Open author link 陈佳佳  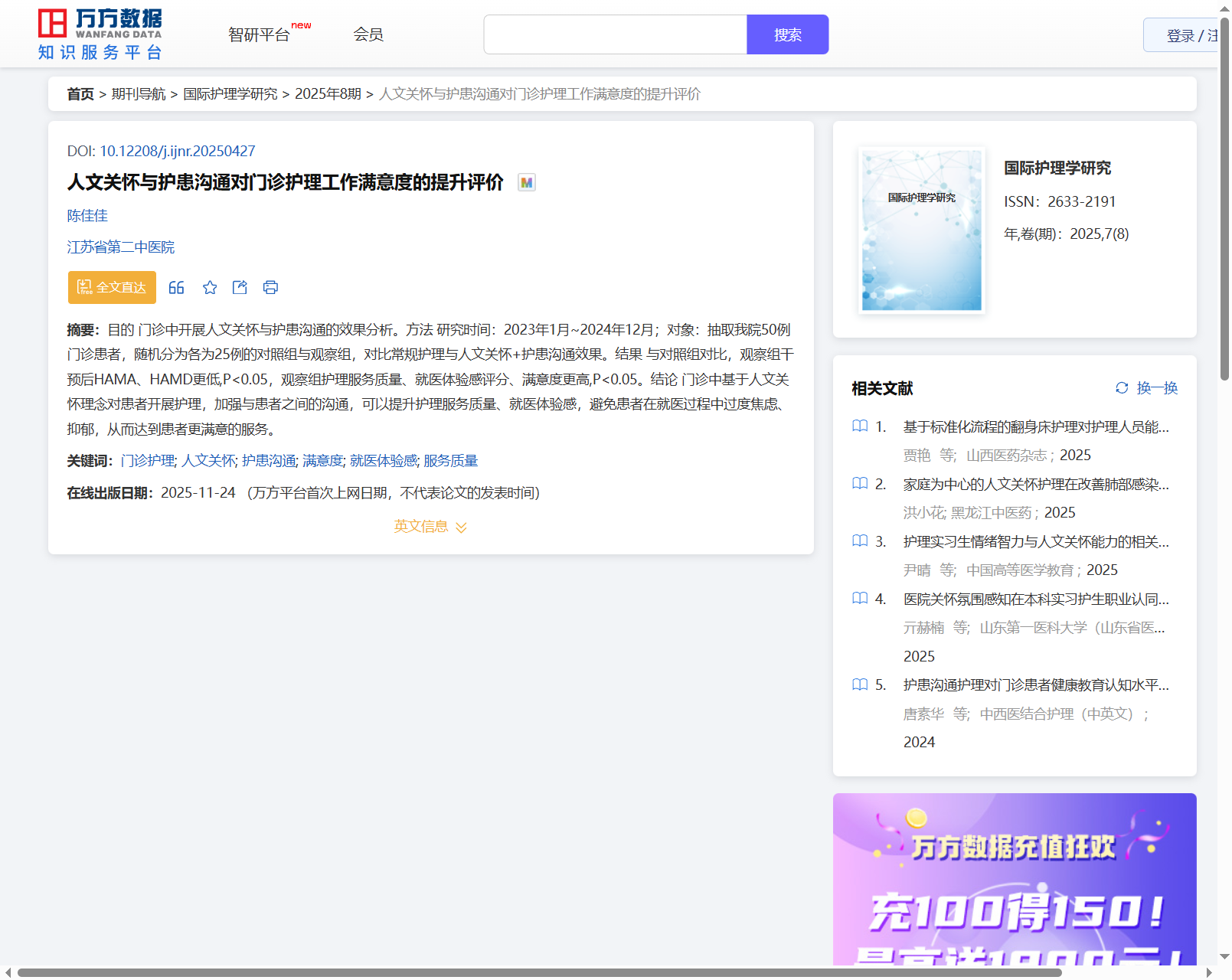(x=87, y=216)
